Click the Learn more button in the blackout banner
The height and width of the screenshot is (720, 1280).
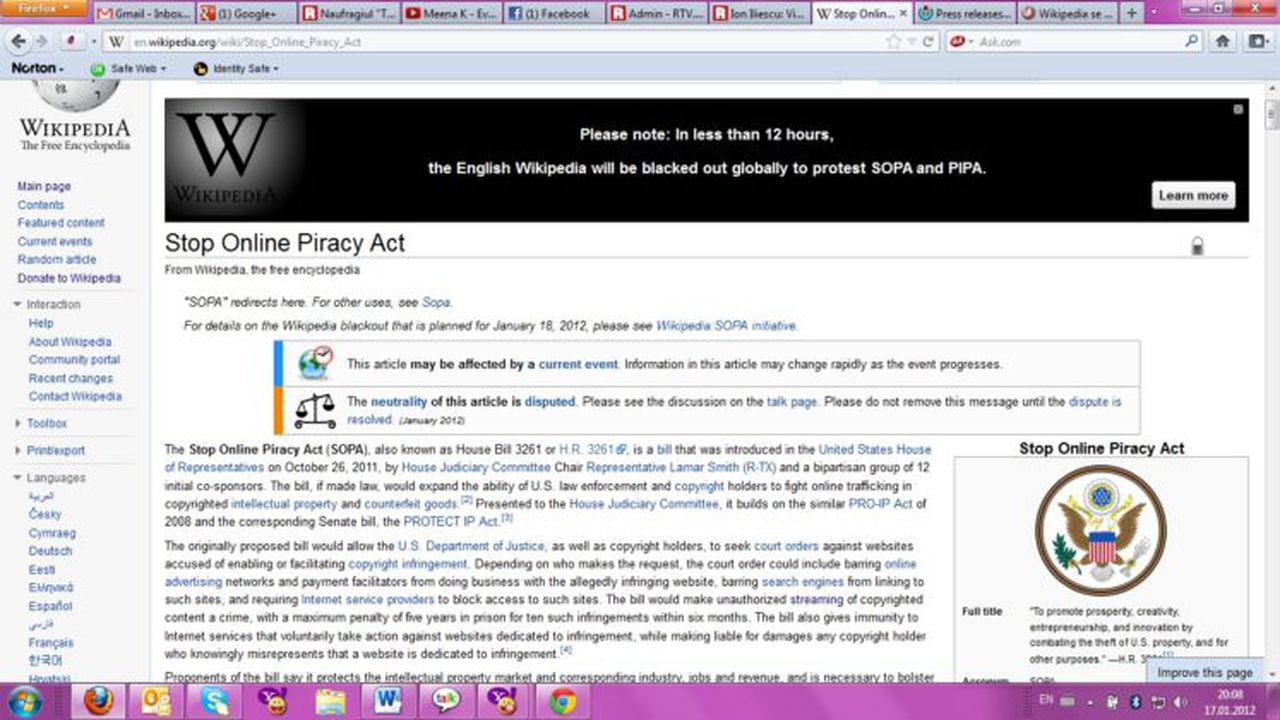pos(1192,195)
